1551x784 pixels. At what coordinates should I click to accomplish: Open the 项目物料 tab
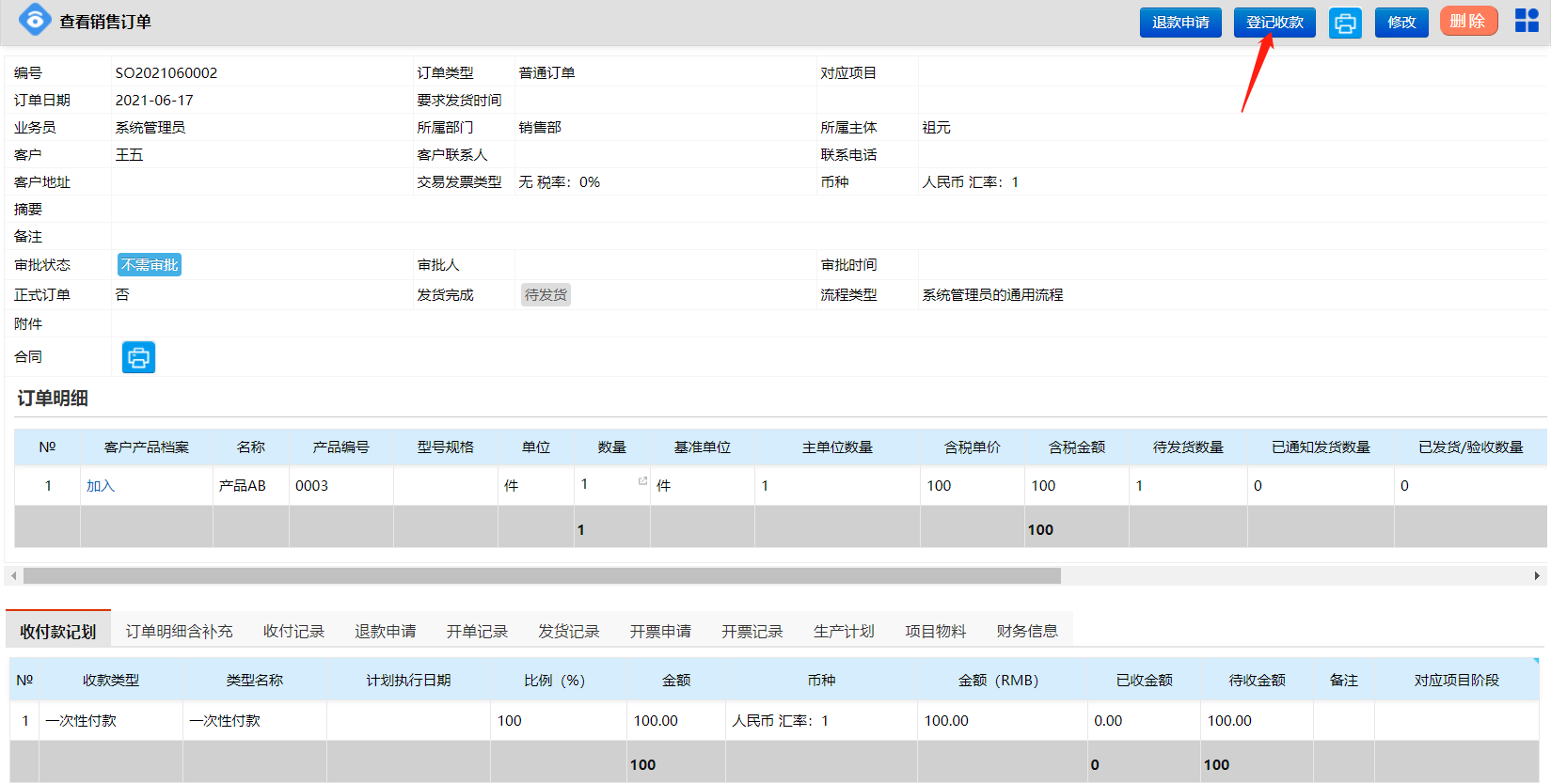[936, 632]
